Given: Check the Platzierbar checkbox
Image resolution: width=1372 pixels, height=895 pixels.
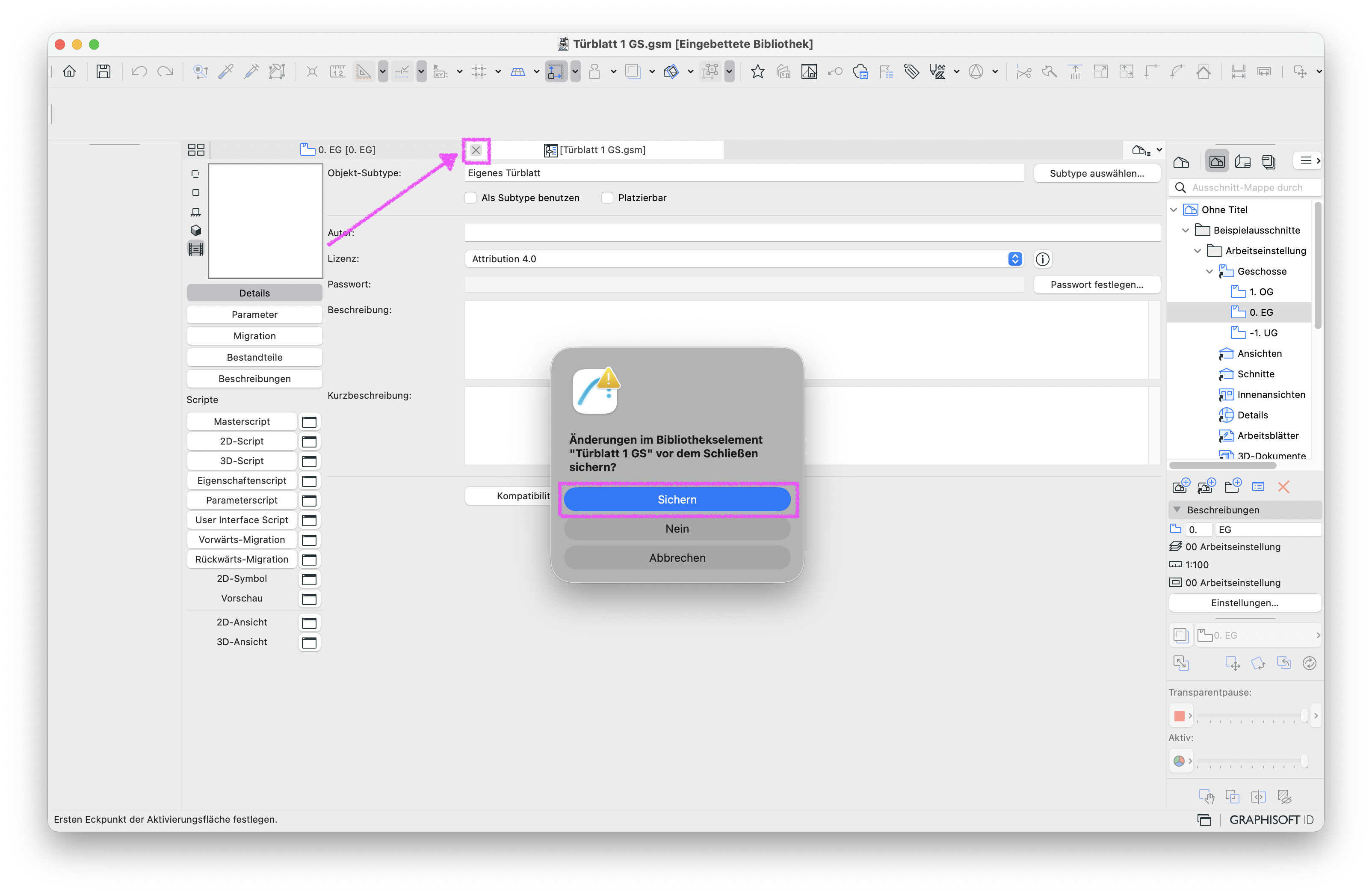Looking at the screenshot, I should click(607, 198).
